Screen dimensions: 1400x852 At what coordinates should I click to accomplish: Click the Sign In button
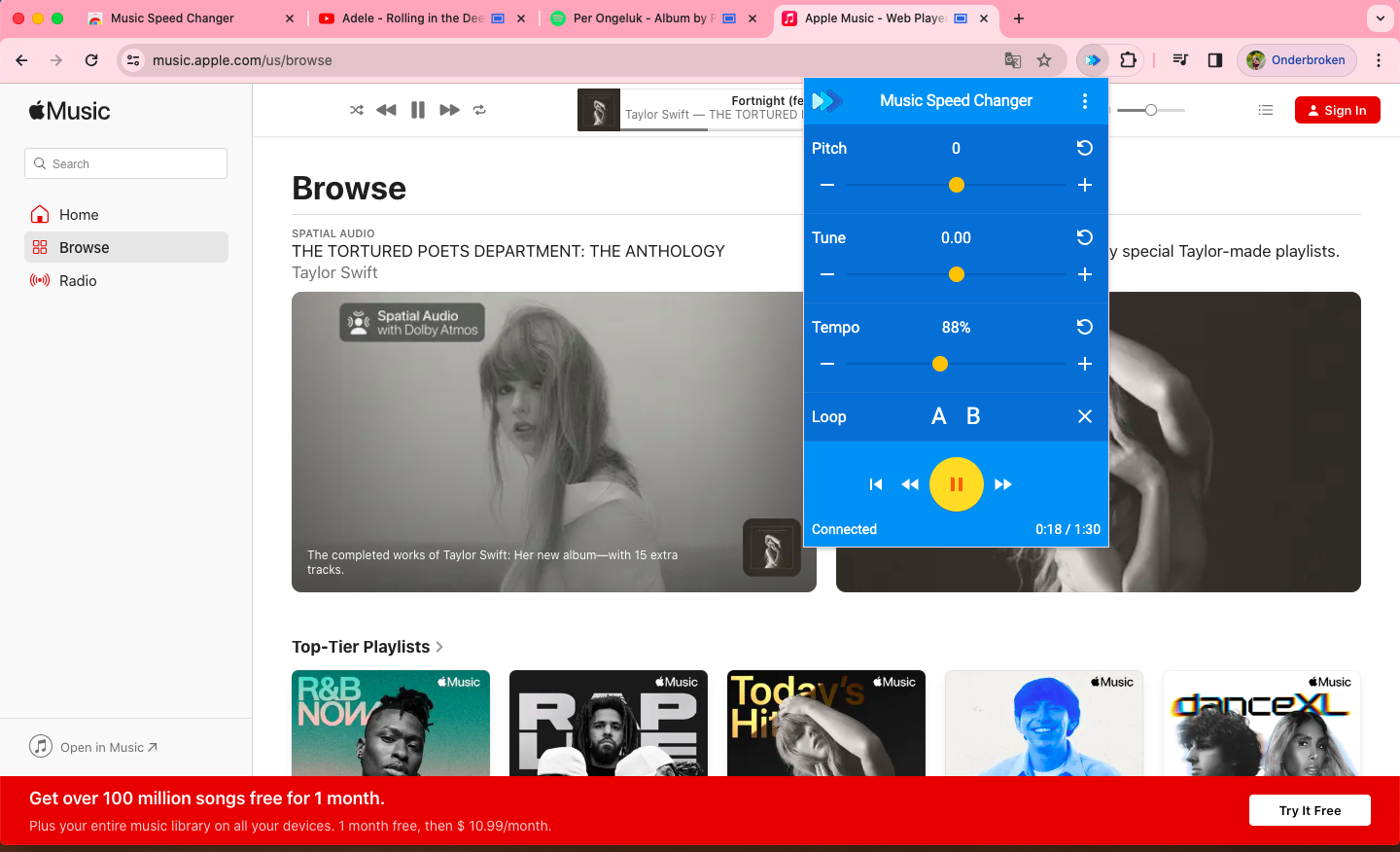[x=1337, y=111]
